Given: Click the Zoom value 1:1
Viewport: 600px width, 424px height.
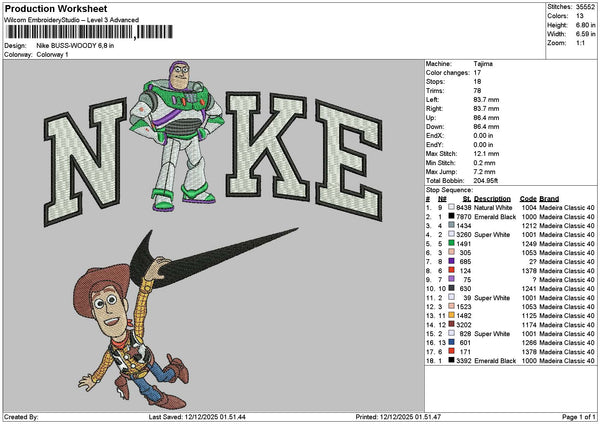Looking at the screenshot, I should pos(580,43).
